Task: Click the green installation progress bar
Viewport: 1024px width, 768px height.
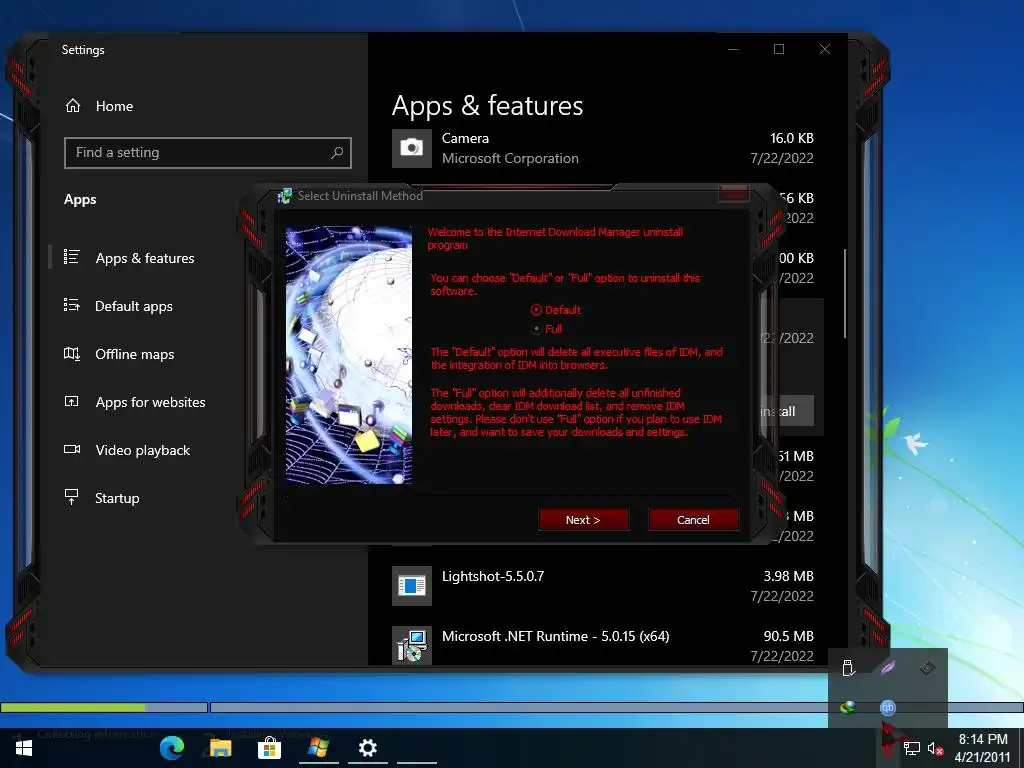Action: point(104,707)
